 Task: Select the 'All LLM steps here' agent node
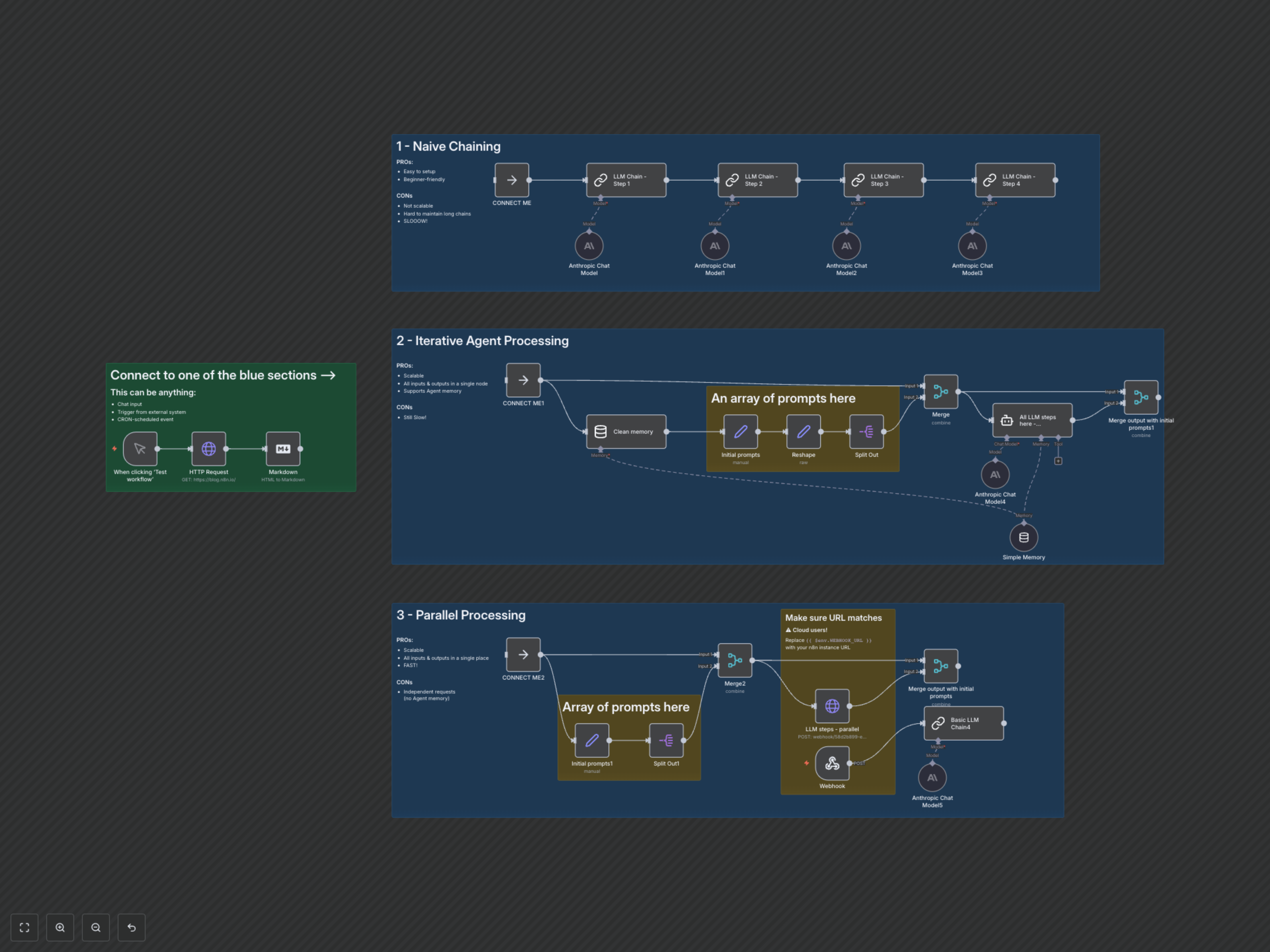tap(1032, 420)
